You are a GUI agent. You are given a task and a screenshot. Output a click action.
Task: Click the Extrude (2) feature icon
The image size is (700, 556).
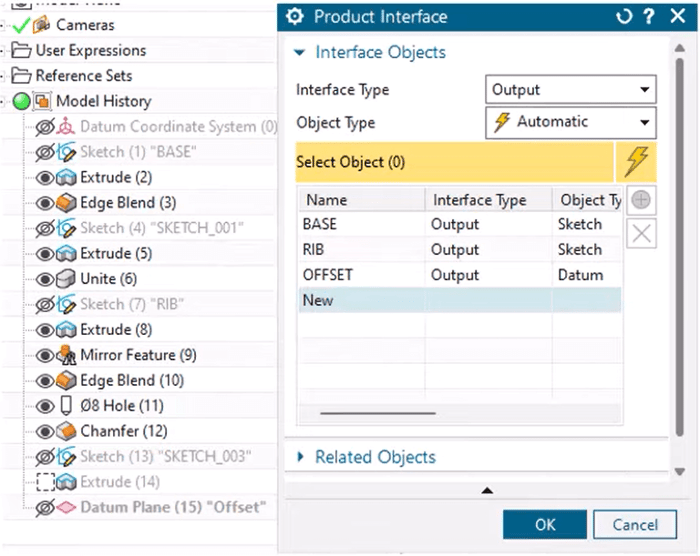(x=66, y=178)
